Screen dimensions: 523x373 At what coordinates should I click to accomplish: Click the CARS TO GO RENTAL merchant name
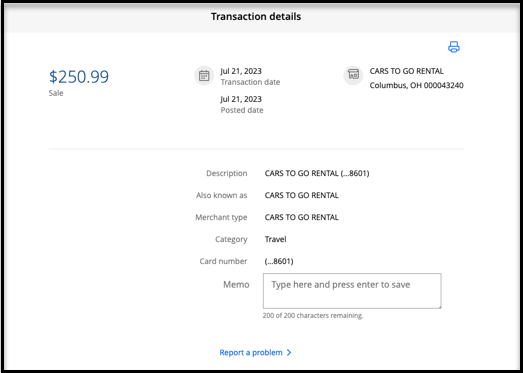(407, 71)
